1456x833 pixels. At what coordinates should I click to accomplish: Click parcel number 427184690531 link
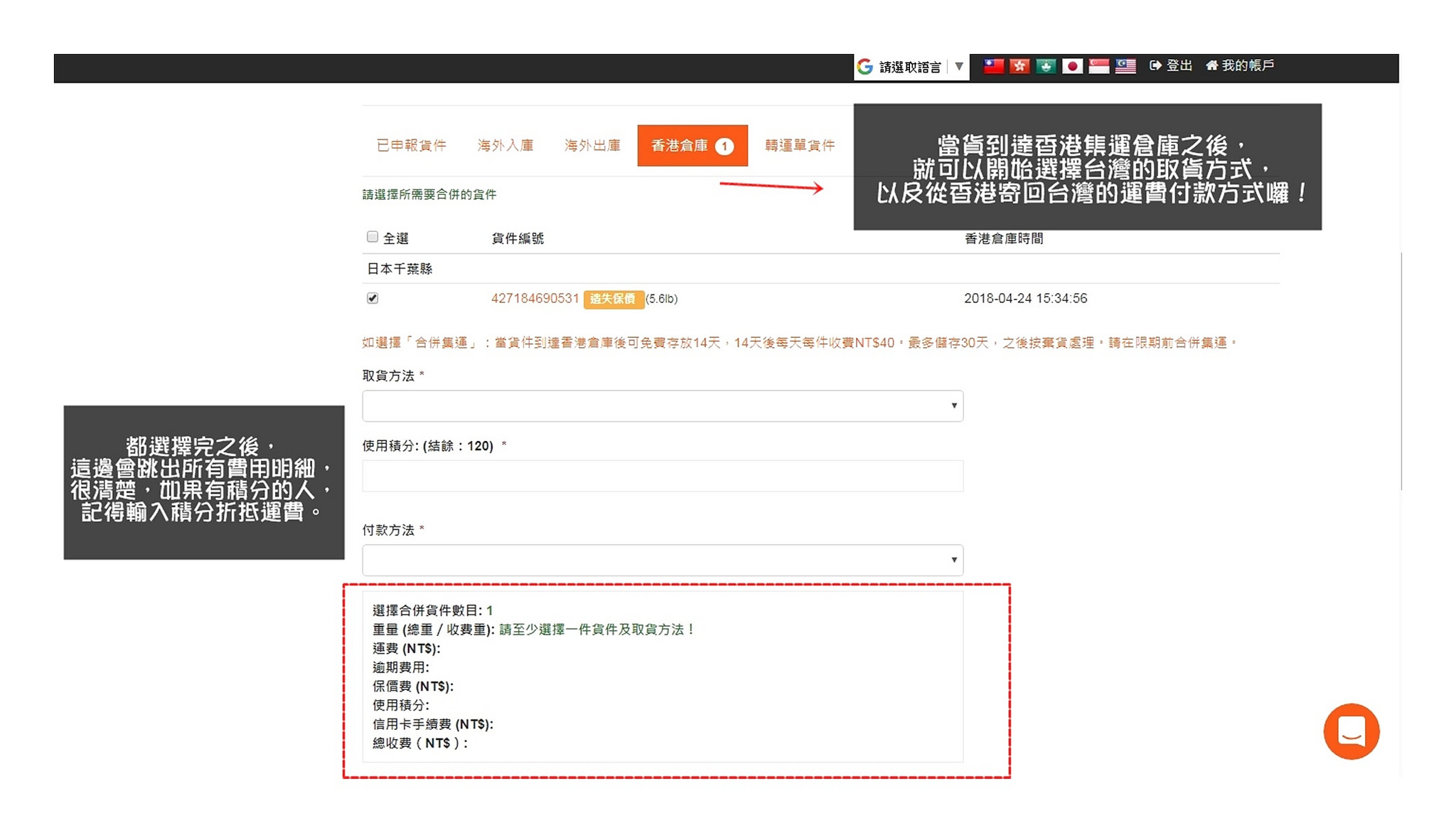pos(535,298)
